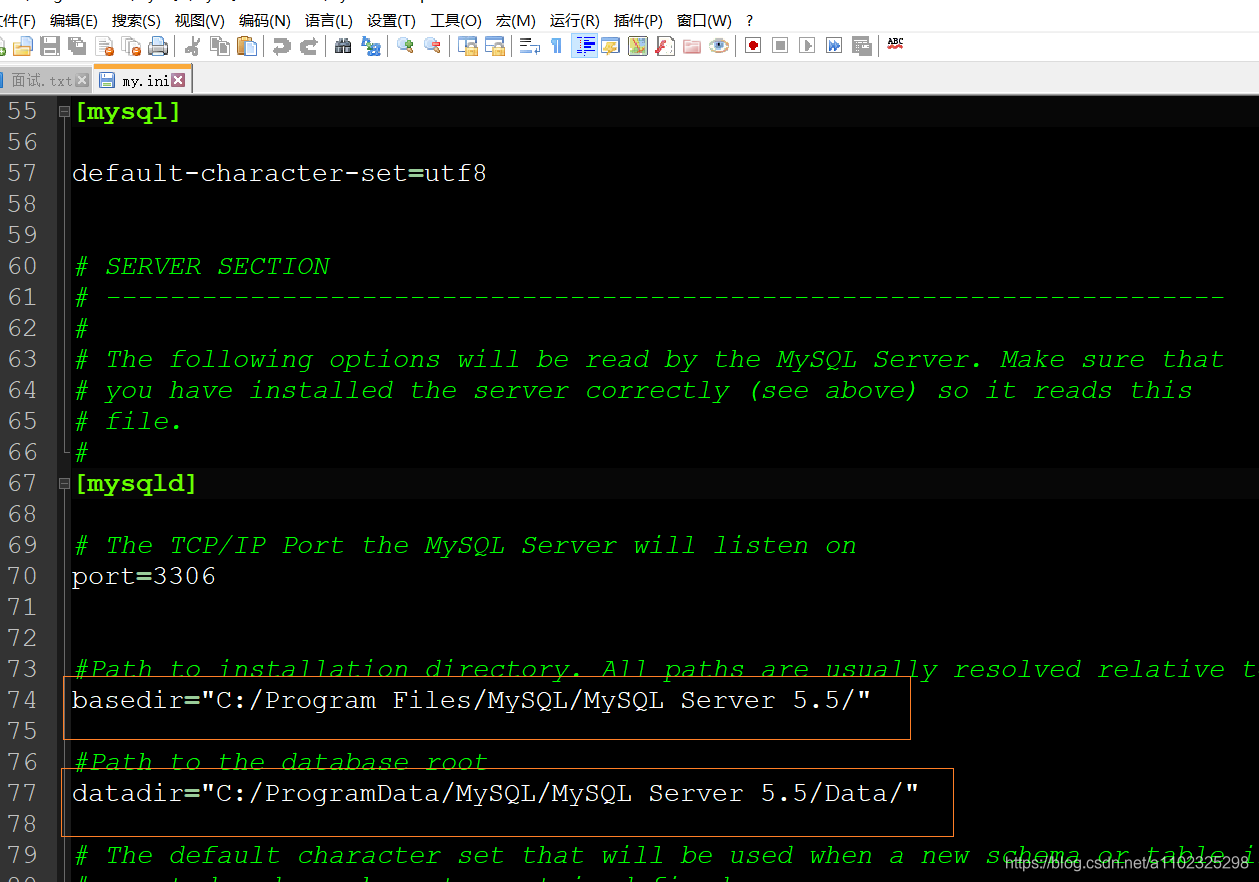Viewport: 1259px width, 882px height.
Task: Click the port=3306 line
Action: (144, 577)
